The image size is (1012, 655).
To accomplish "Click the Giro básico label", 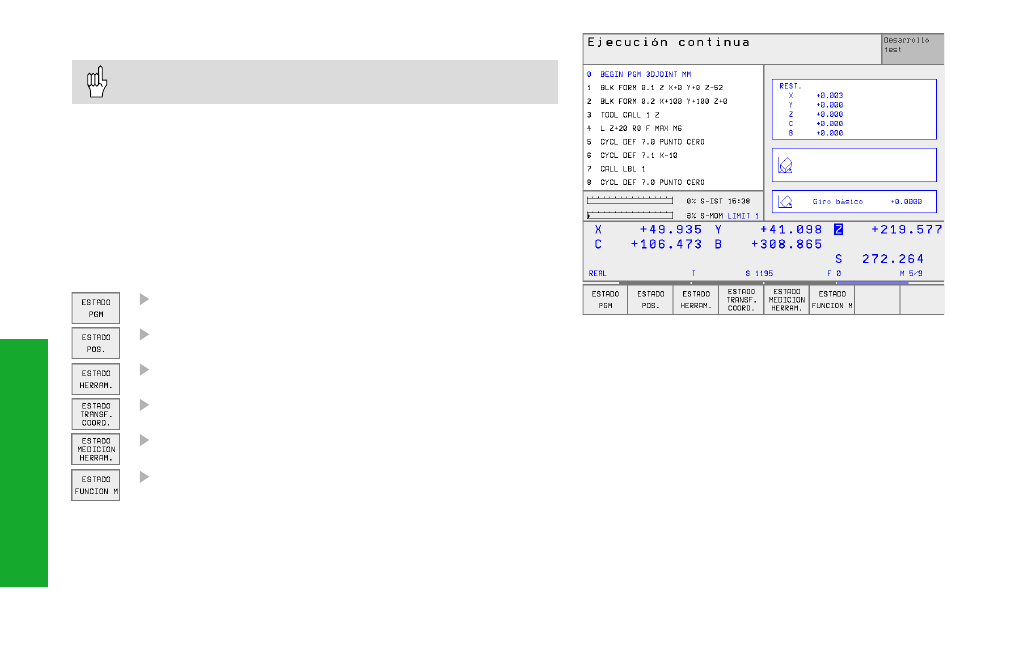I will click(838, 201).
